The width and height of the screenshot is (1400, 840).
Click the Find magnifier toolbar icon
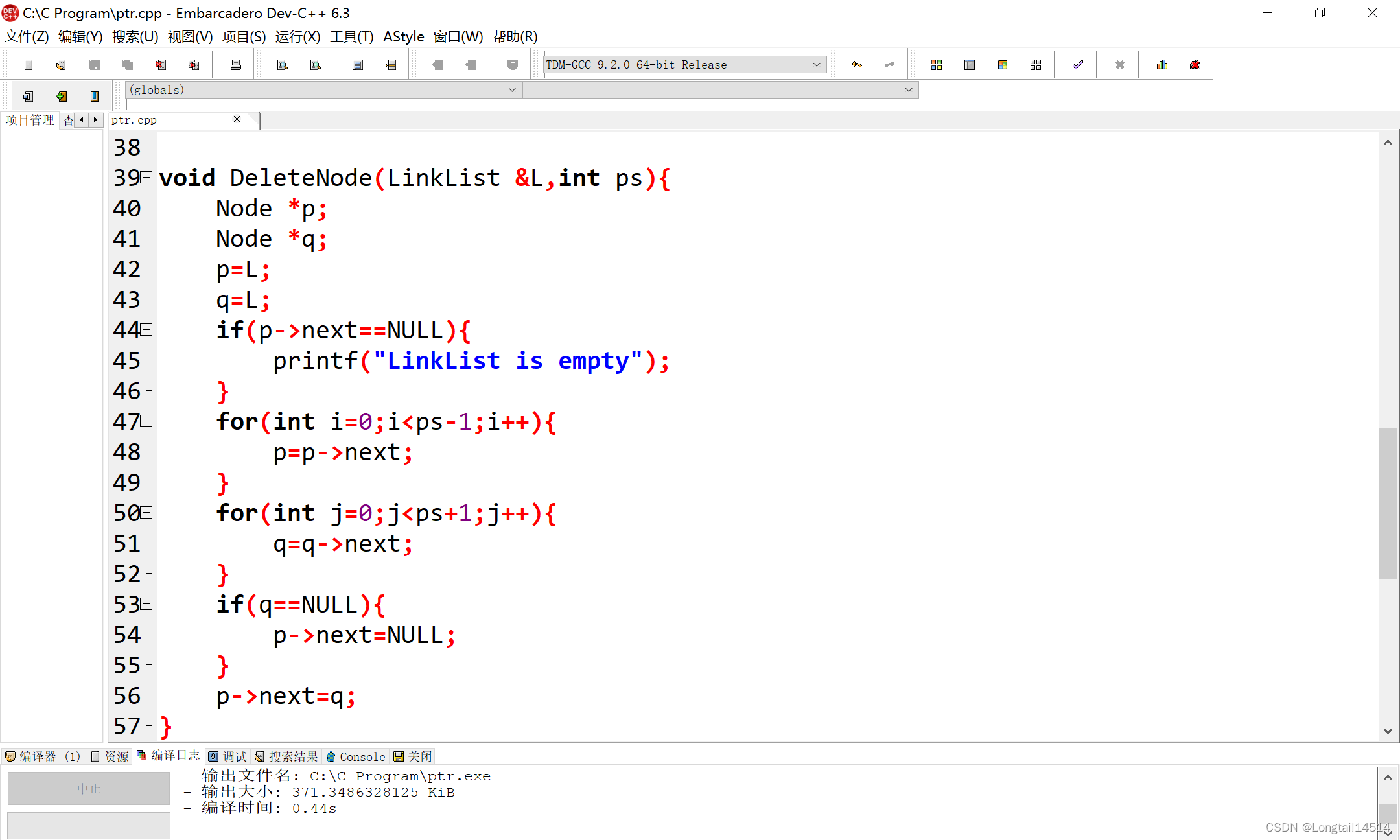pos(283,65)
